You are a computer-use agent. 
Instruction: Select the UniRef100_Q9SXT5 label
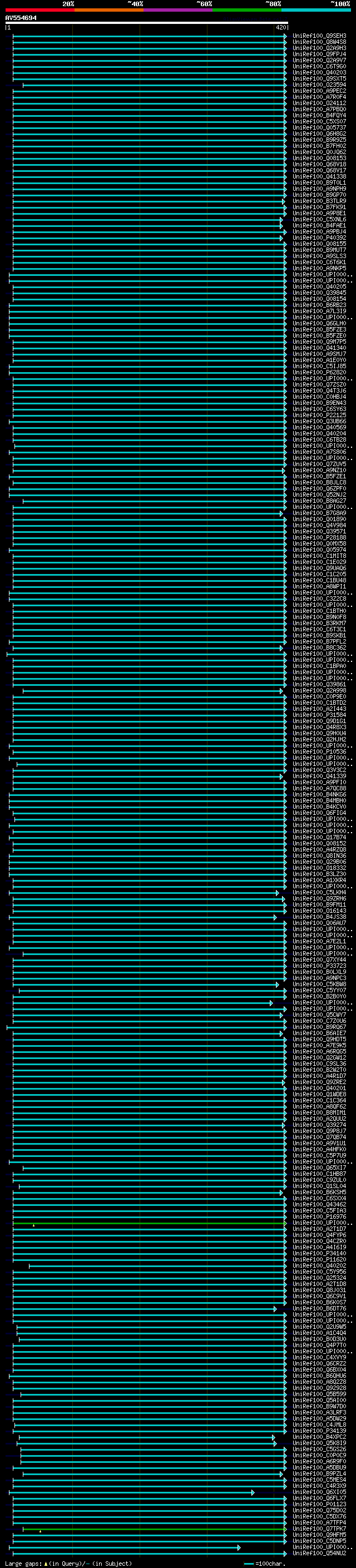319,78
